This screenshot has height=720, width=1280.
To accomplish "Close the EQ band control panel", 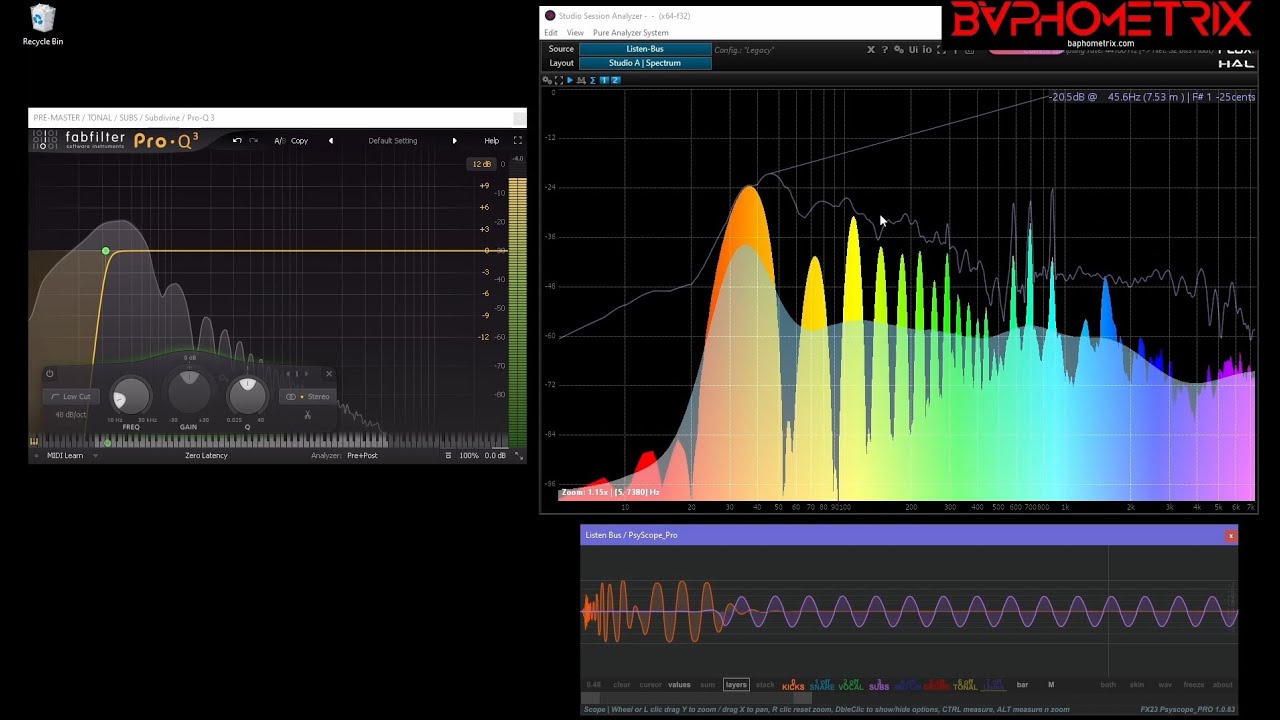I will click(x=329, y=374).
